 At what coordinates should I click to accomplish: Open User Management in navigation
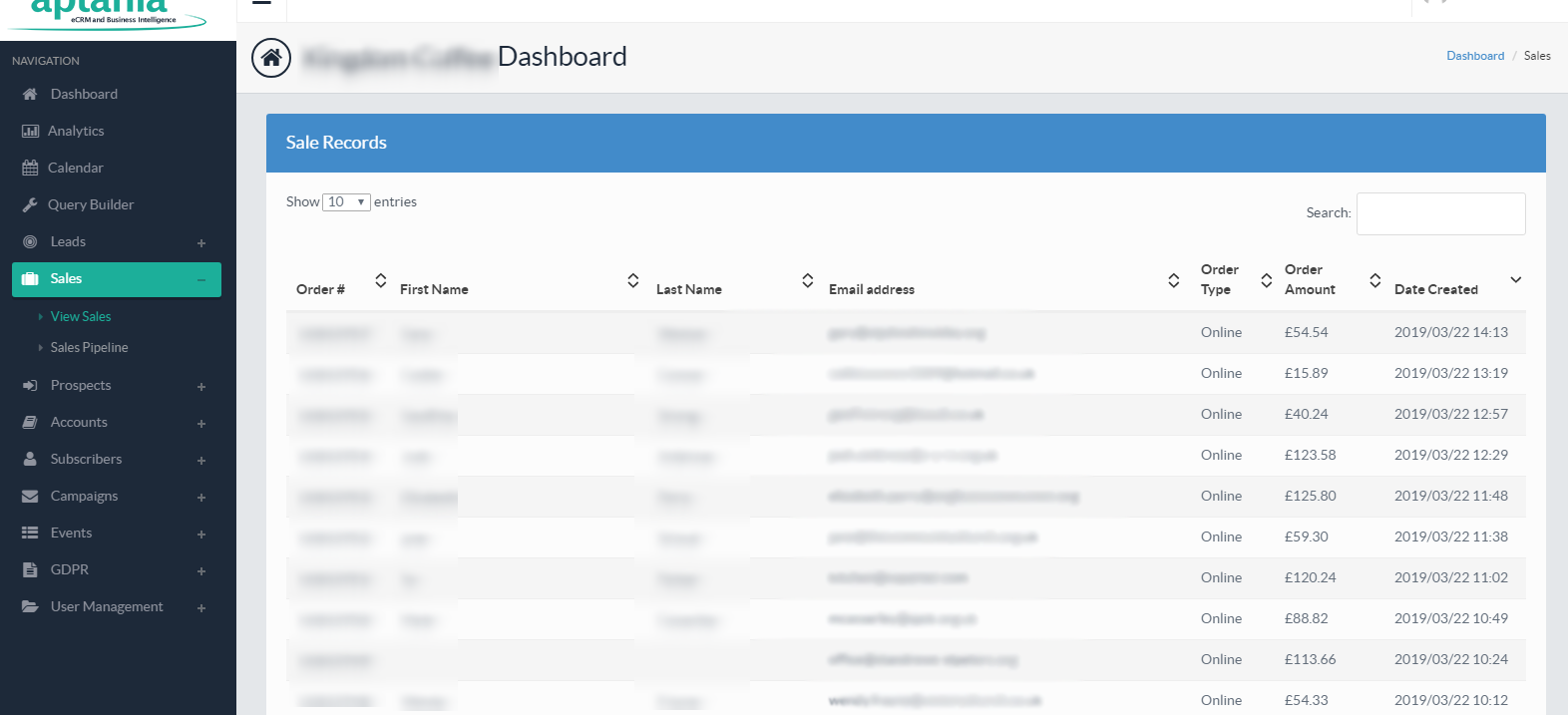click(x=106, y=606)
